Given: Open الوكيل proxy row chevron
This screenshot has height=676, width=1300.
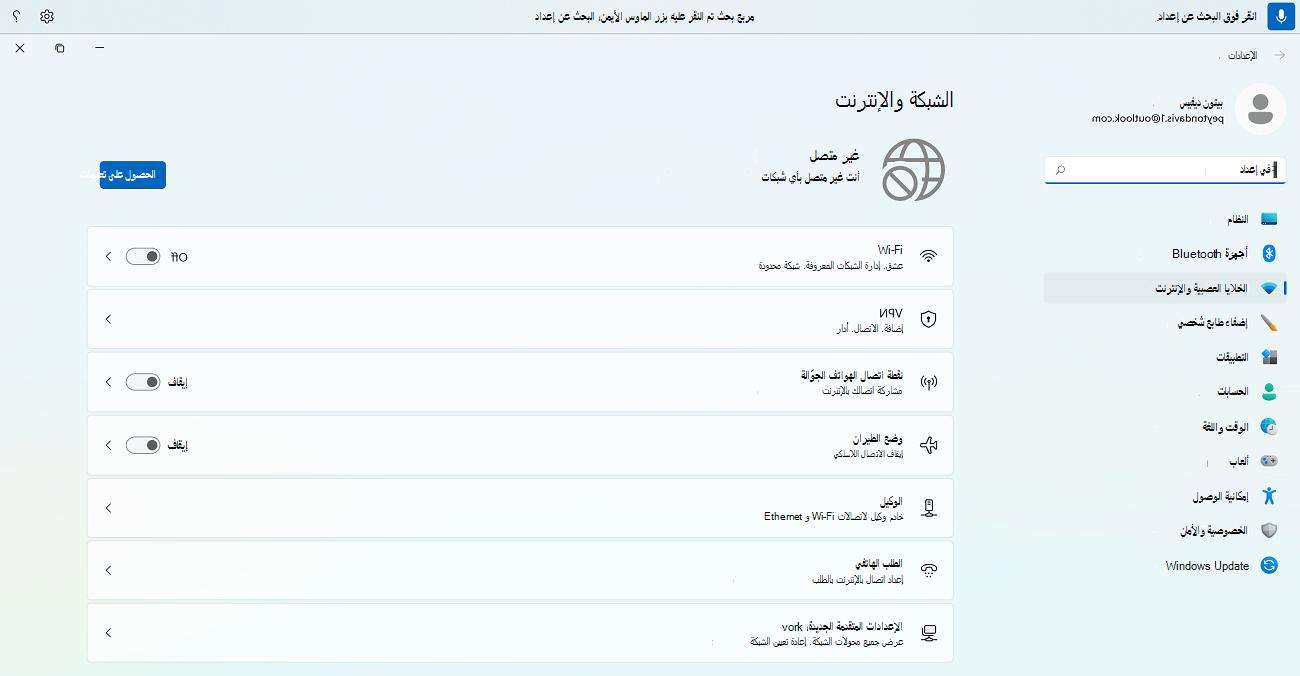Looking at the screenshot, I should pos(108,508).
